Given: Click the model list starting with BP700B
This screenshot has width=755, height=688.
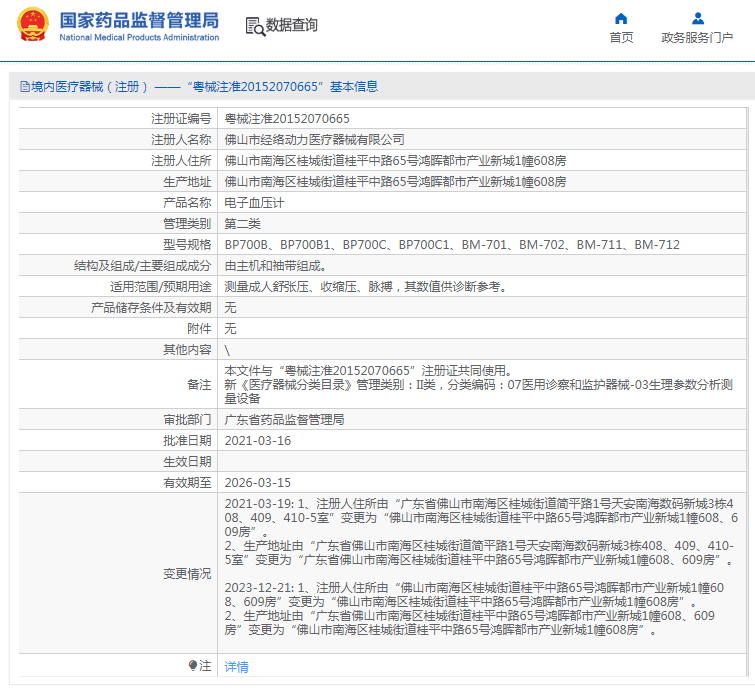Looking at the screenshot, I should [452, 245].
